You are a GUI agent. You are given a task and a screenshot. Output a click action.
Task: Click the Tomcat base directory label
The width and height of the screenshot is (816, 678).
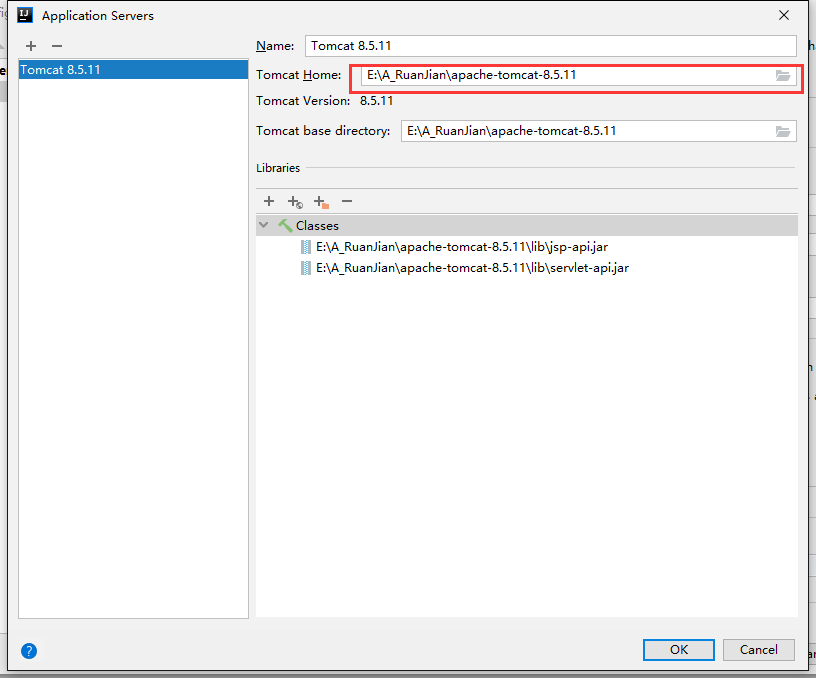click(323, 131)
